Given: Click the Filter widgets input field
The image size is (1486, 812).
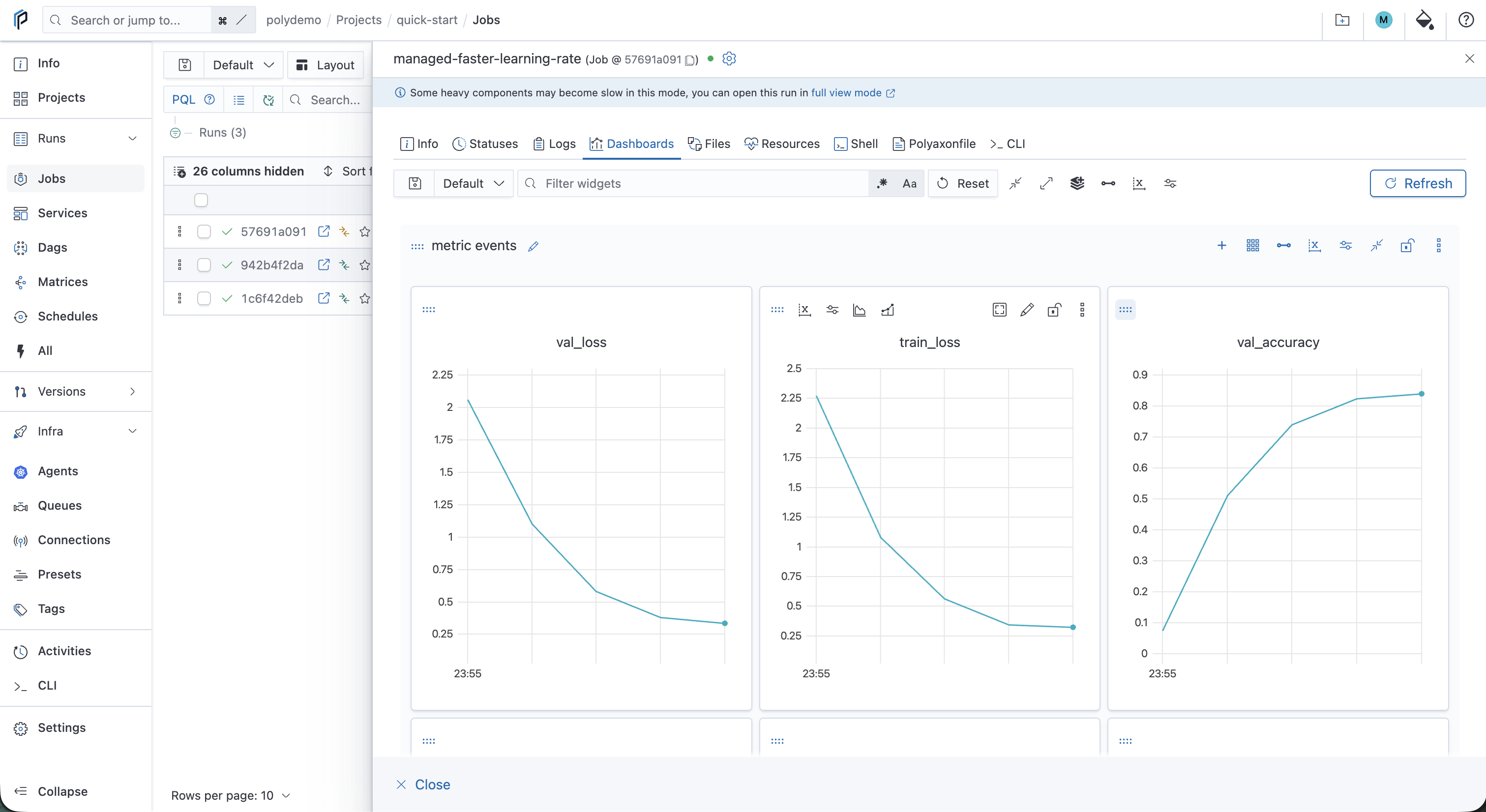Looking at the screenshot, I should click(693, 183).
